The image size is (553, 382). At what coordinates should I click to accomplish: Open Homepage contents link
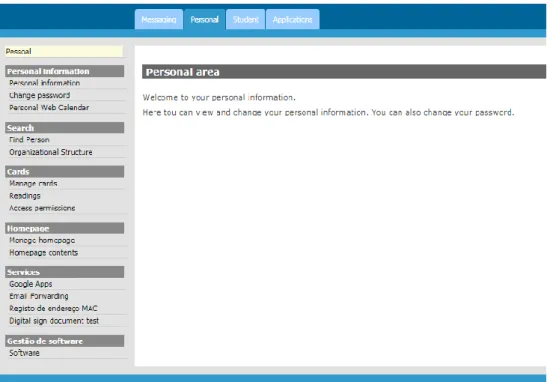point(43,253)
